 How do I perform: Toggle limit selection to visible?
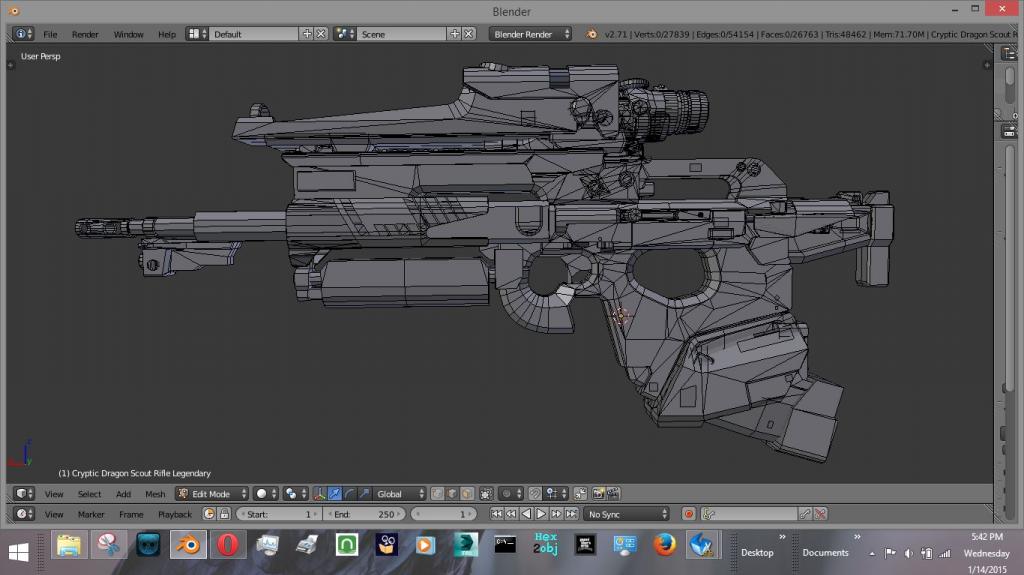click(x=486, y=494)
